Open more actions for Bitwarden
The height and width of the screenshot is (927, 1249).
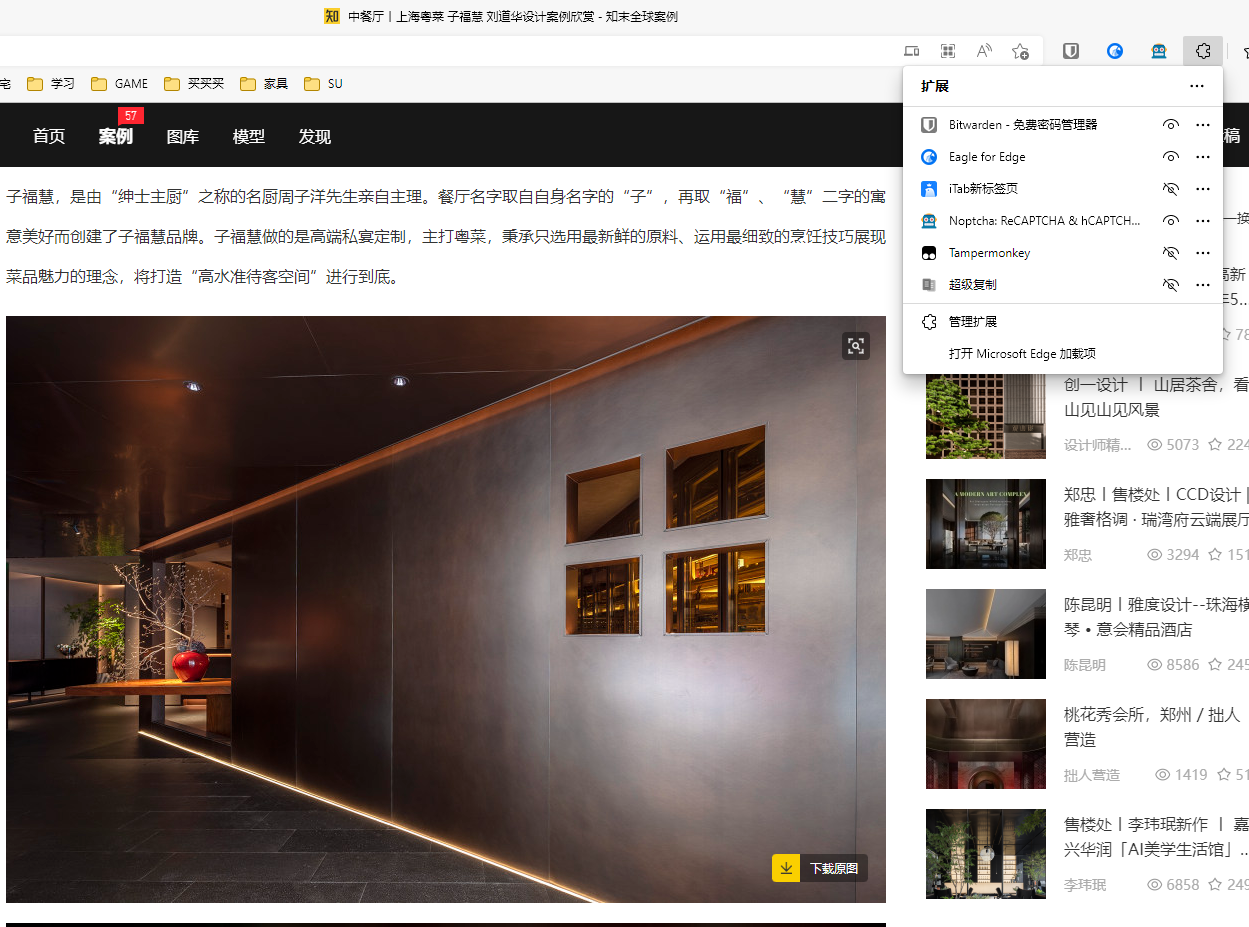pyautogui.click(x=1203, y=125)
